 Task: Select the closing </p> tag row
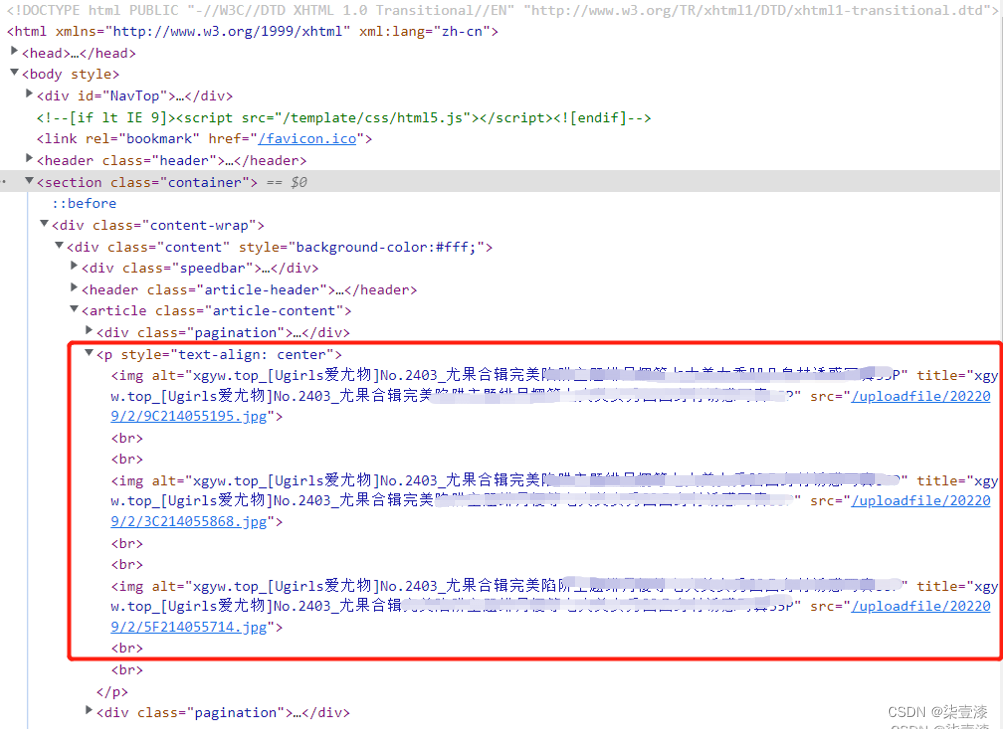[112, 692]
